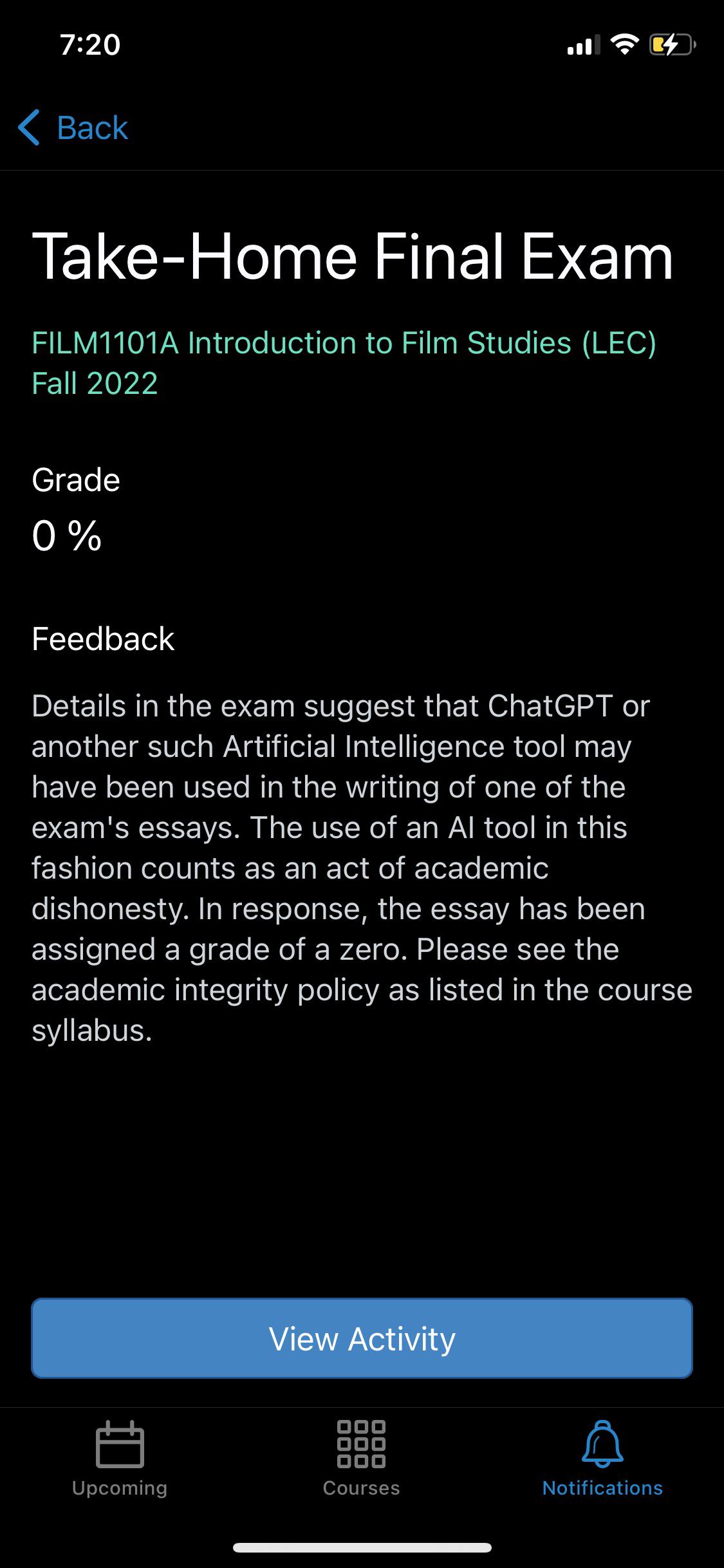Viewport: 724px width, 1568px height.
Task: Tap the Feedback heading
Action: [x=103, y=639]
